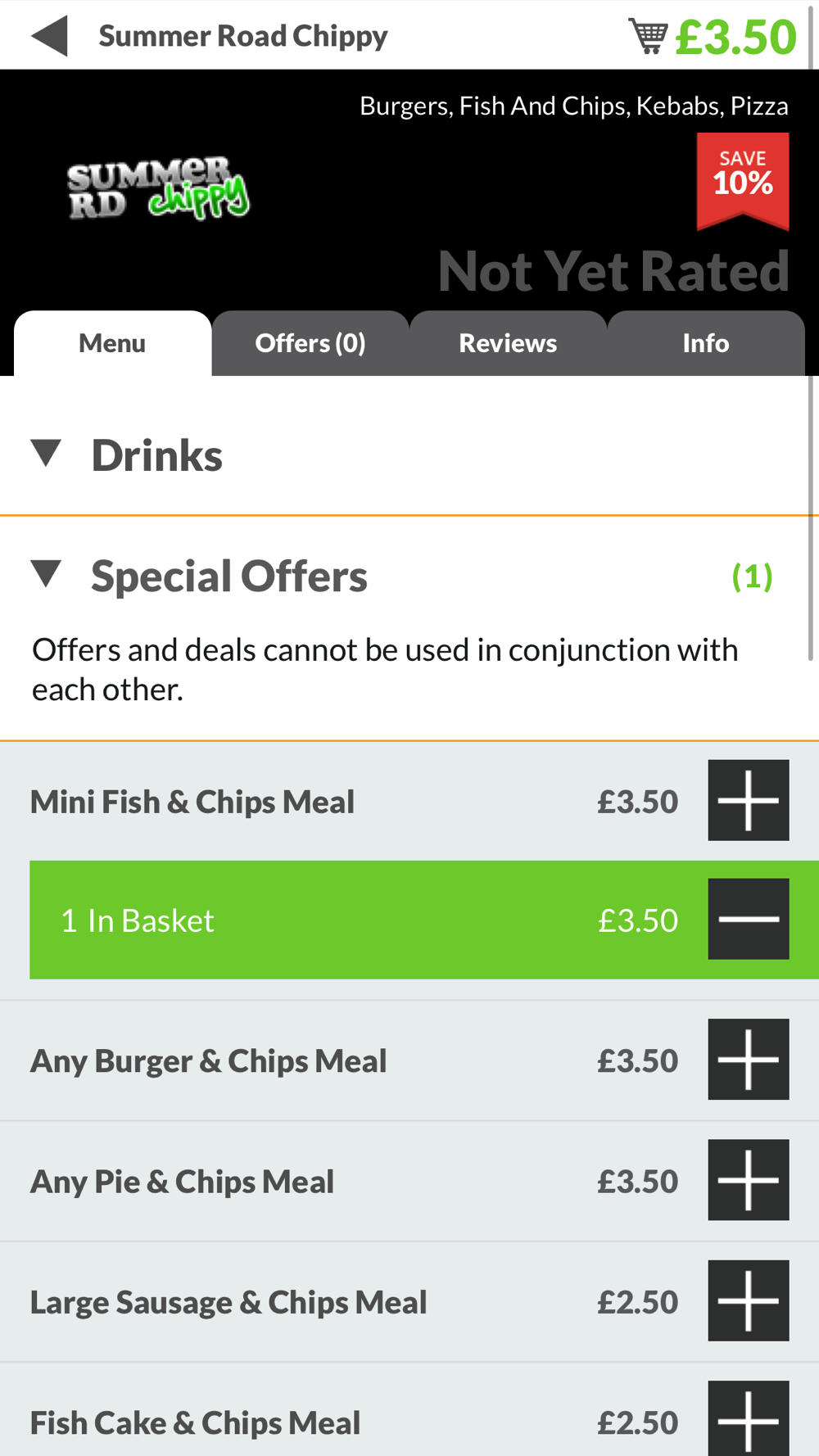This screenshot has width=819, height=1456.
Task: Click the Summer Rd Chippy logo
Action: coord(158,188)
